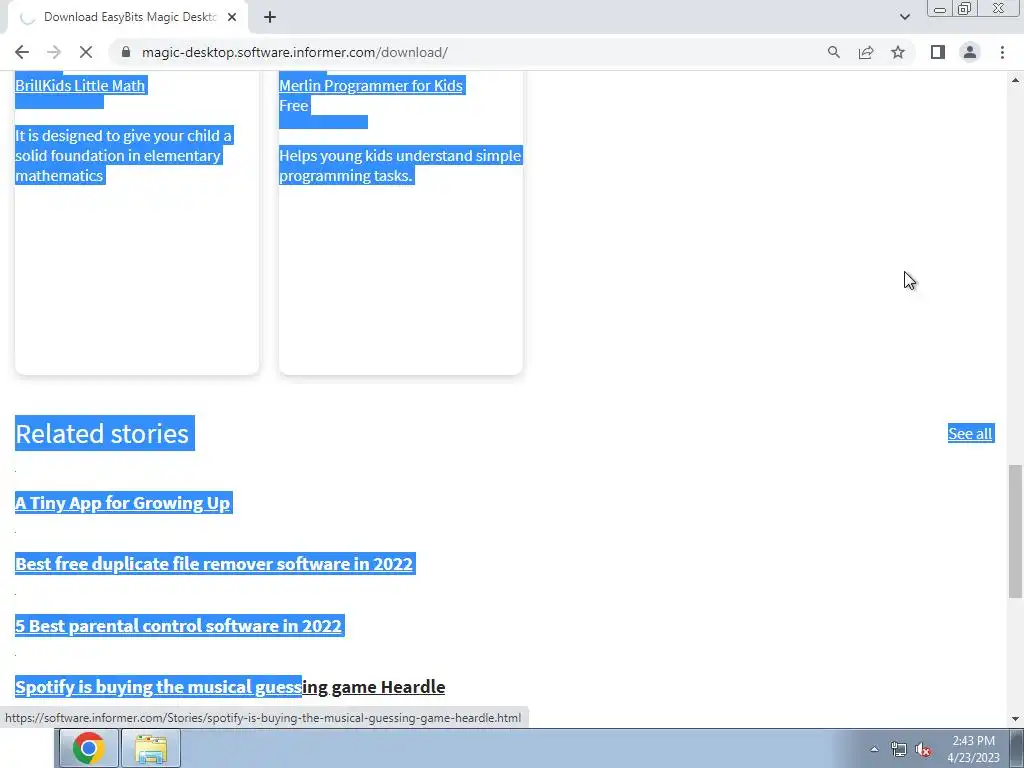
Task: Open the network status tray icon
Action: click(899, 749)
